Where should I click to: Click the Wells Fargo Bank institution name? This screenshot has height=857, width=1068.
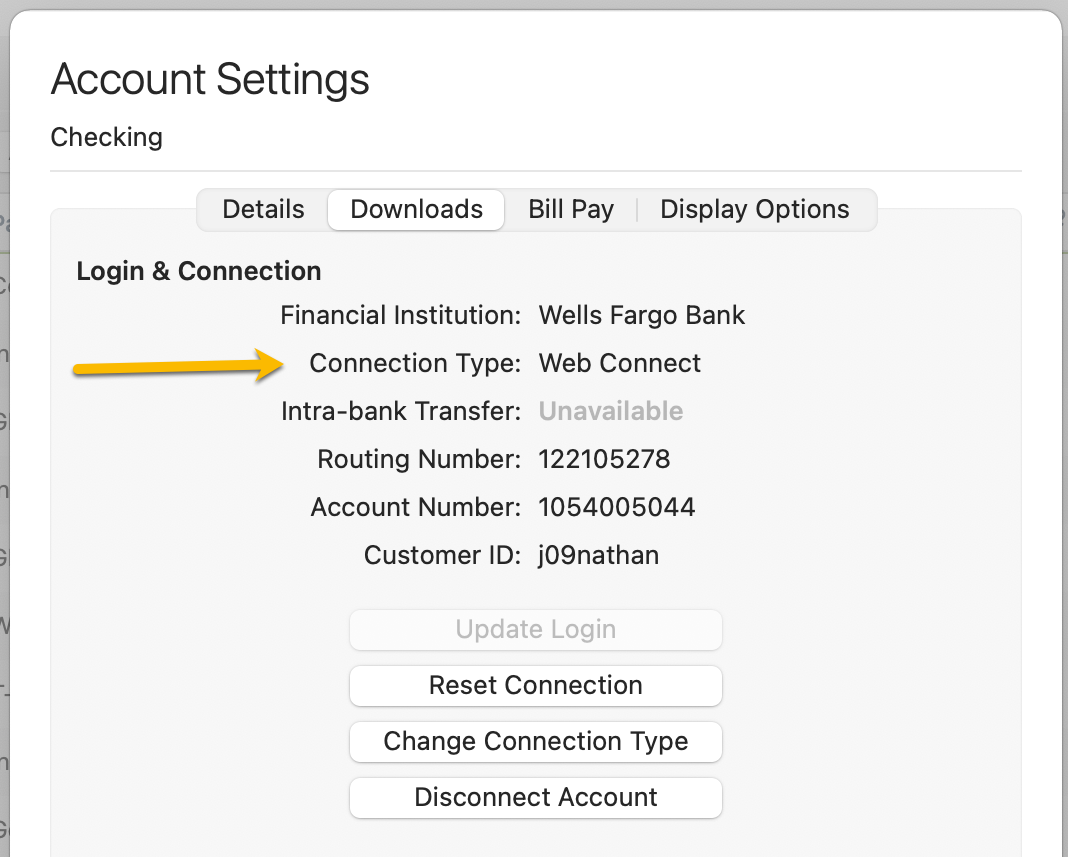tap(642, 316)
